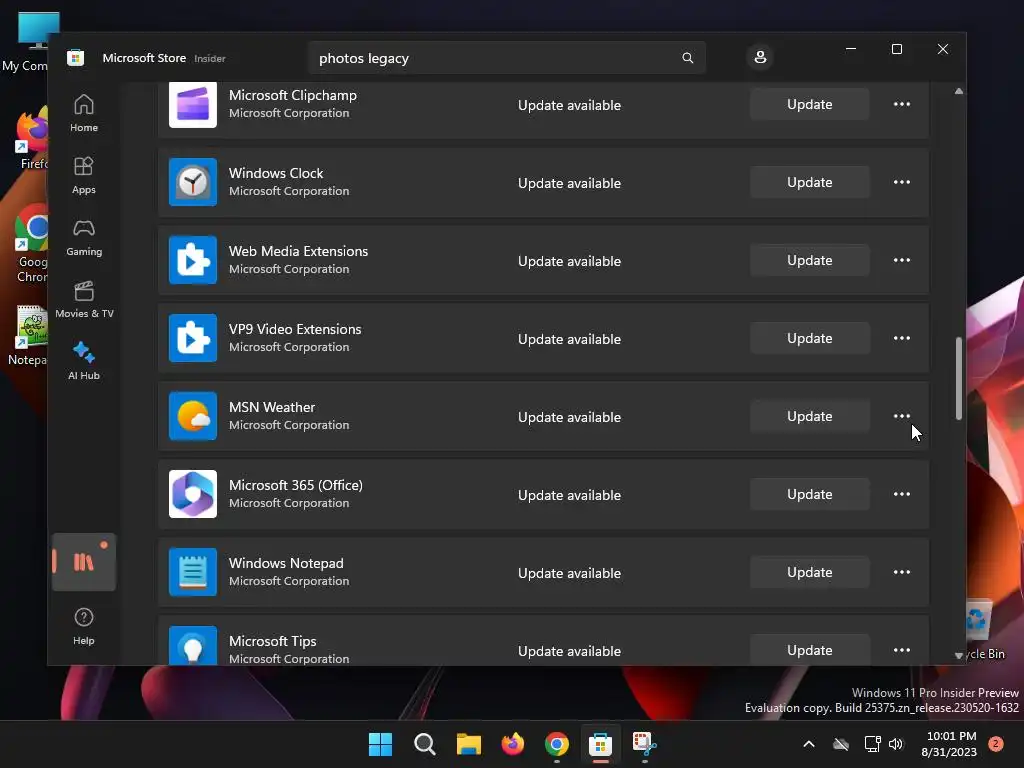Select the Library icon in sidebar

tap(84, 562)
